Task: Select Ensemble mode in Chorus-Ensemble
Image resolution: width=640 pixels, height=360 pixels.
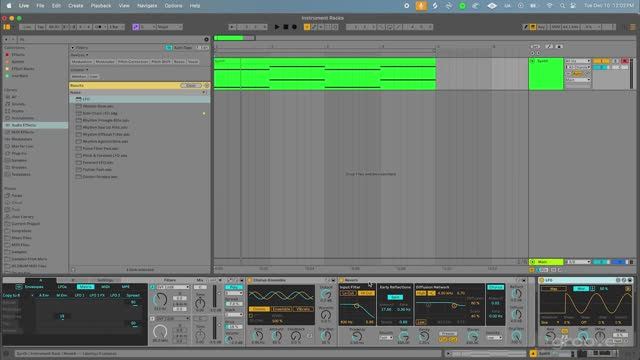Action: coord(282,309)
